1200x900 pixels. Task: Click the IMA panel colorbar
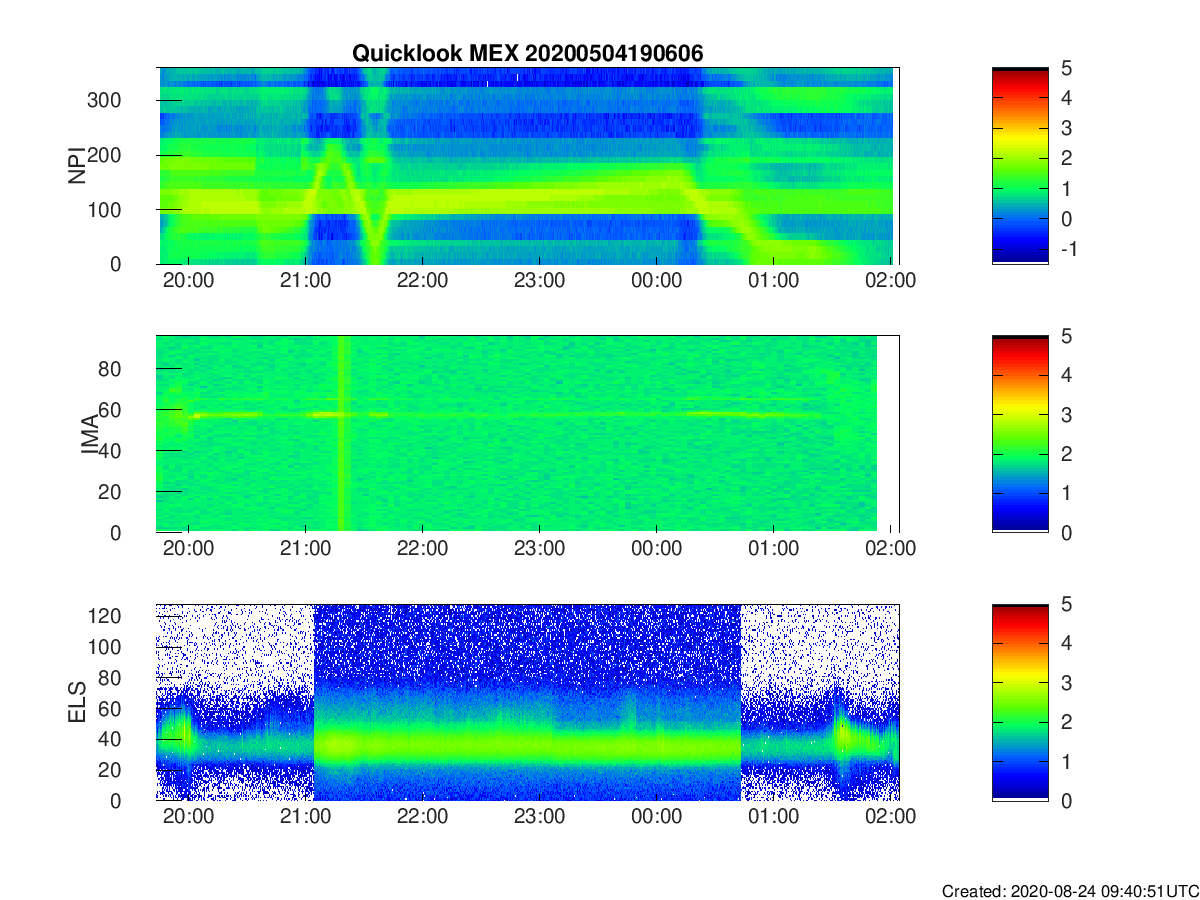[1020, 434]
